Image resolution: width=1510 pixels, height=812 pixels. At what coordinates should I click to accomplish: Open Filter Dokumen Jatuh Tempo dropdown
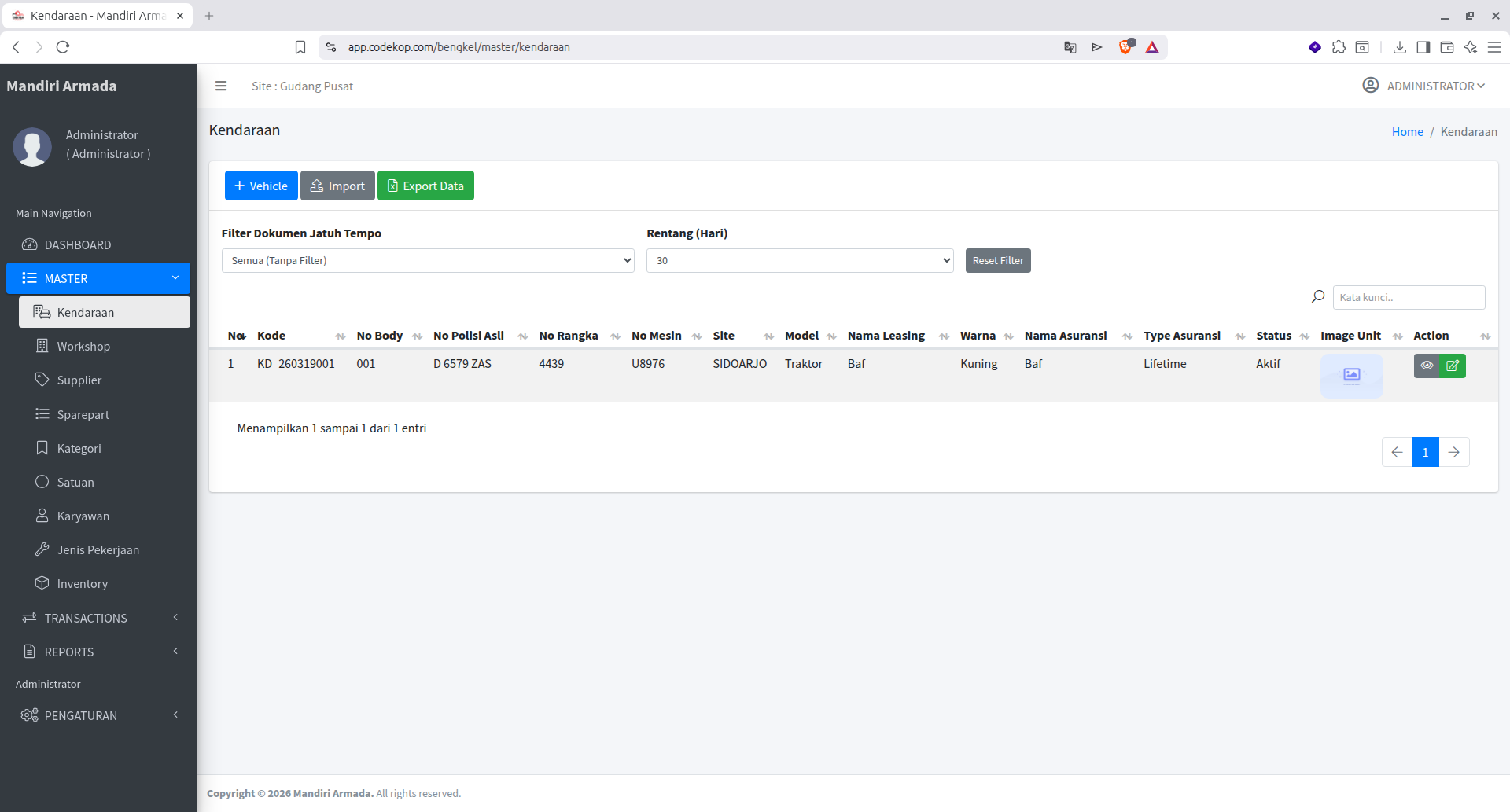tap(428, 260)
